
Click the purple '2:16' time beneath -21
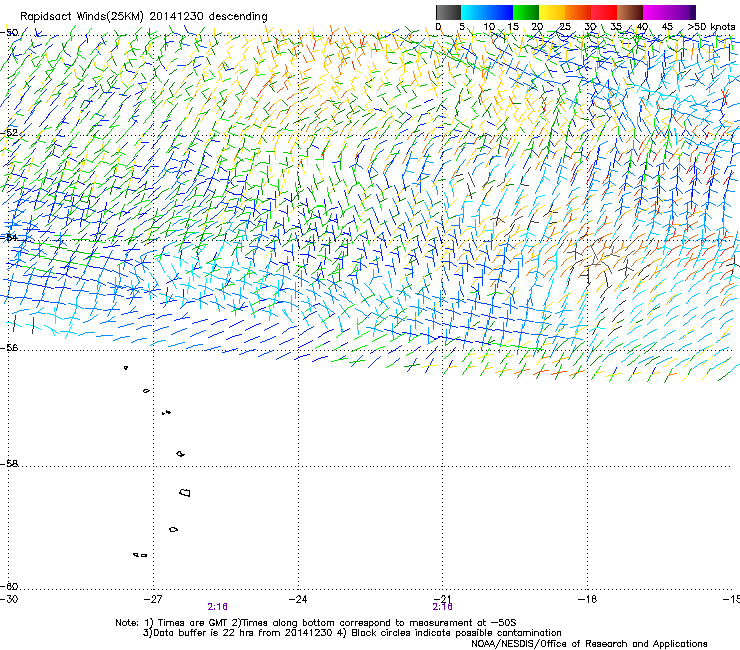pyautogui.click(x=443, y=607)
